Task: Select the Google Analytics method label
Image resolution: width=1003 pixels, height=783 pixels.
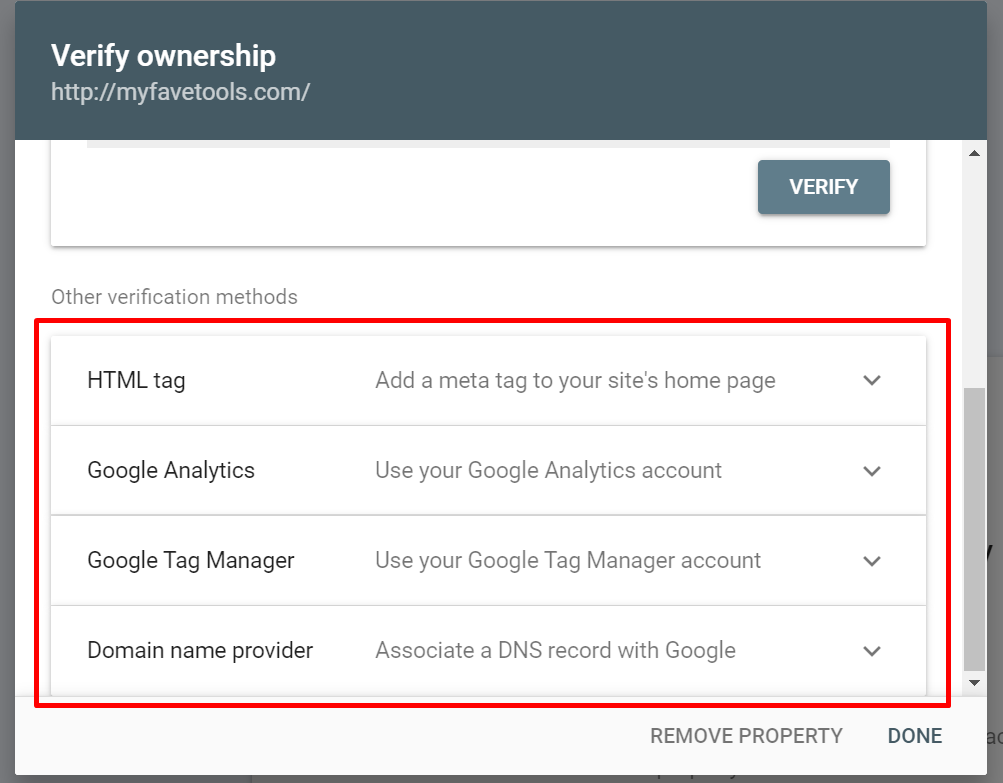Action: click(x=171, y=471)
